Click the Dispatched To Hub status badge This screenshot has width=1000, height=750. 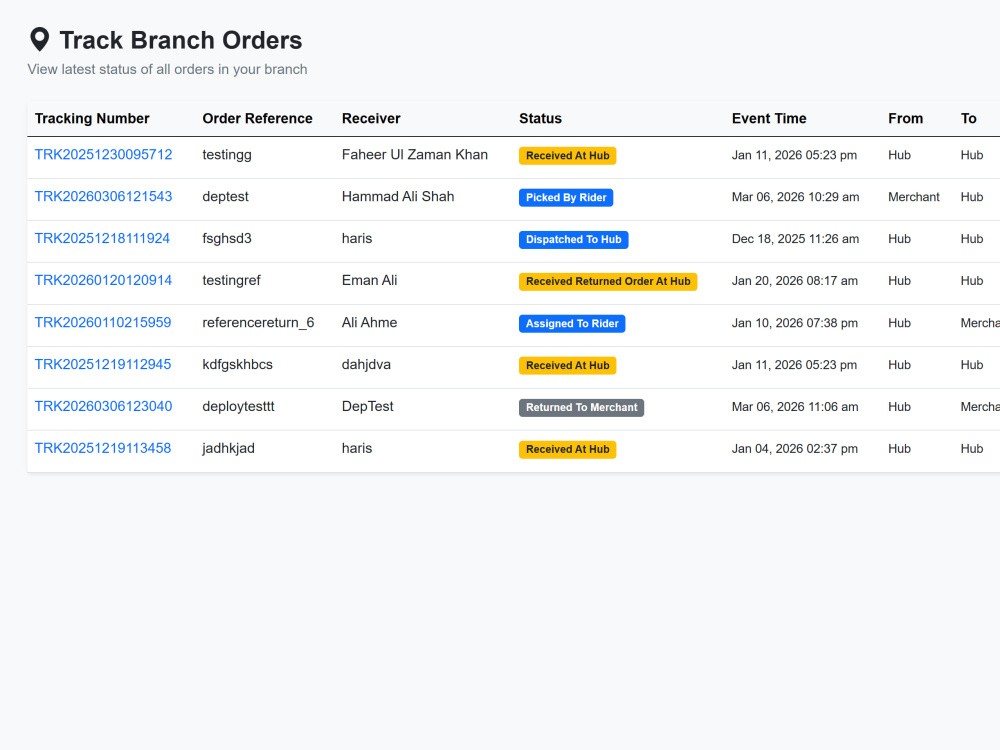pos(573,240)
